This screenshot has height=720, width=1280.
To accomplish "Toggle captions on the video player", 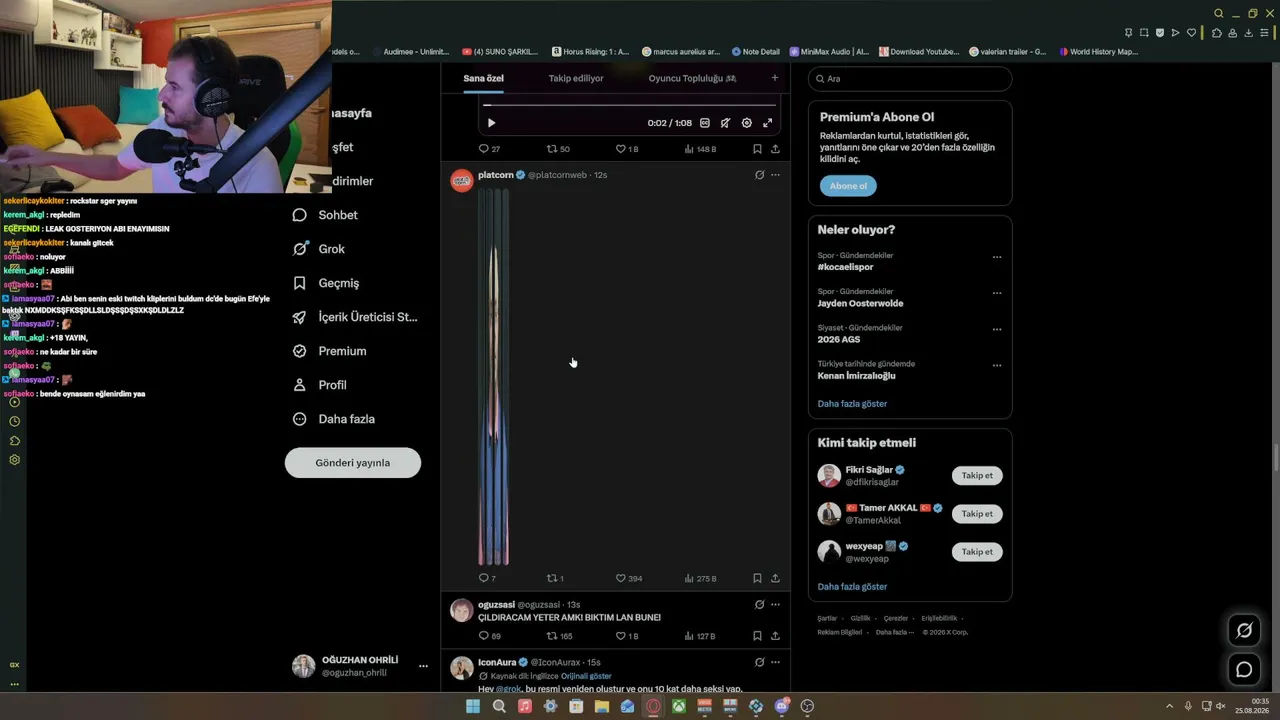I will point(705,123).
